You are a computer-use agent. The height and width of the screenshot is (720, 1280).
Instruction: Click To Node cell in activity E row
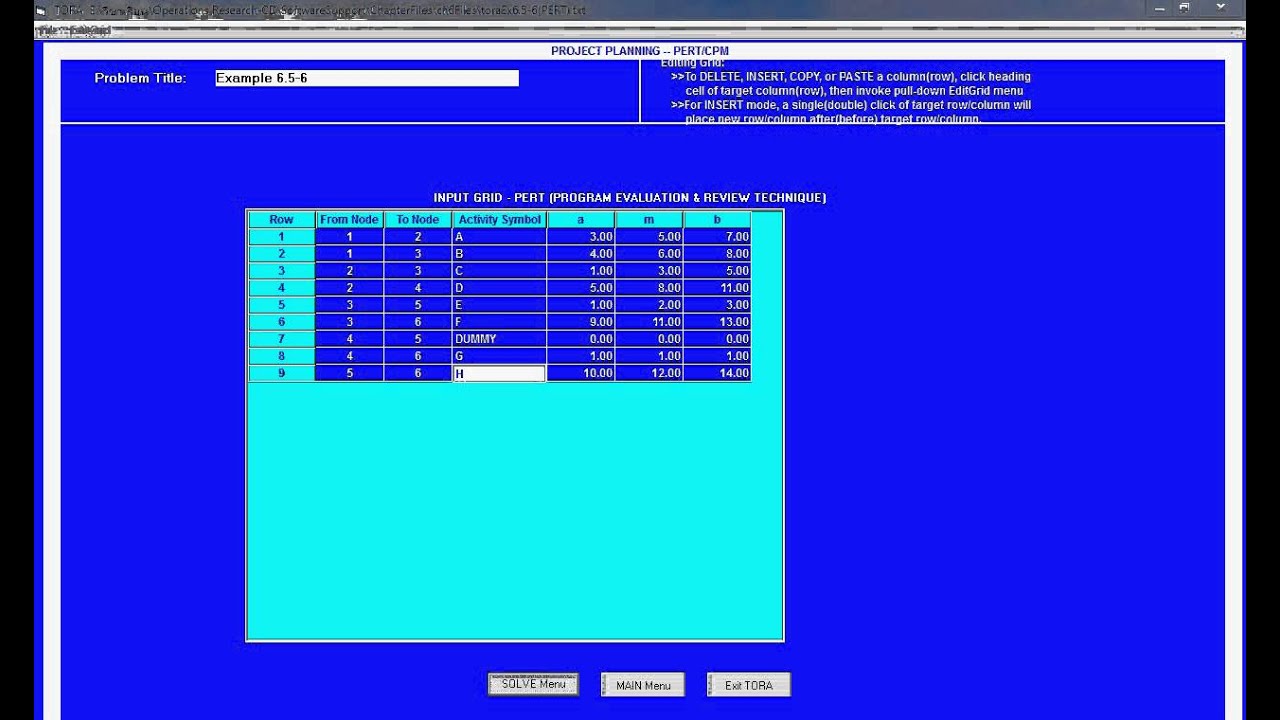(417, 305)
